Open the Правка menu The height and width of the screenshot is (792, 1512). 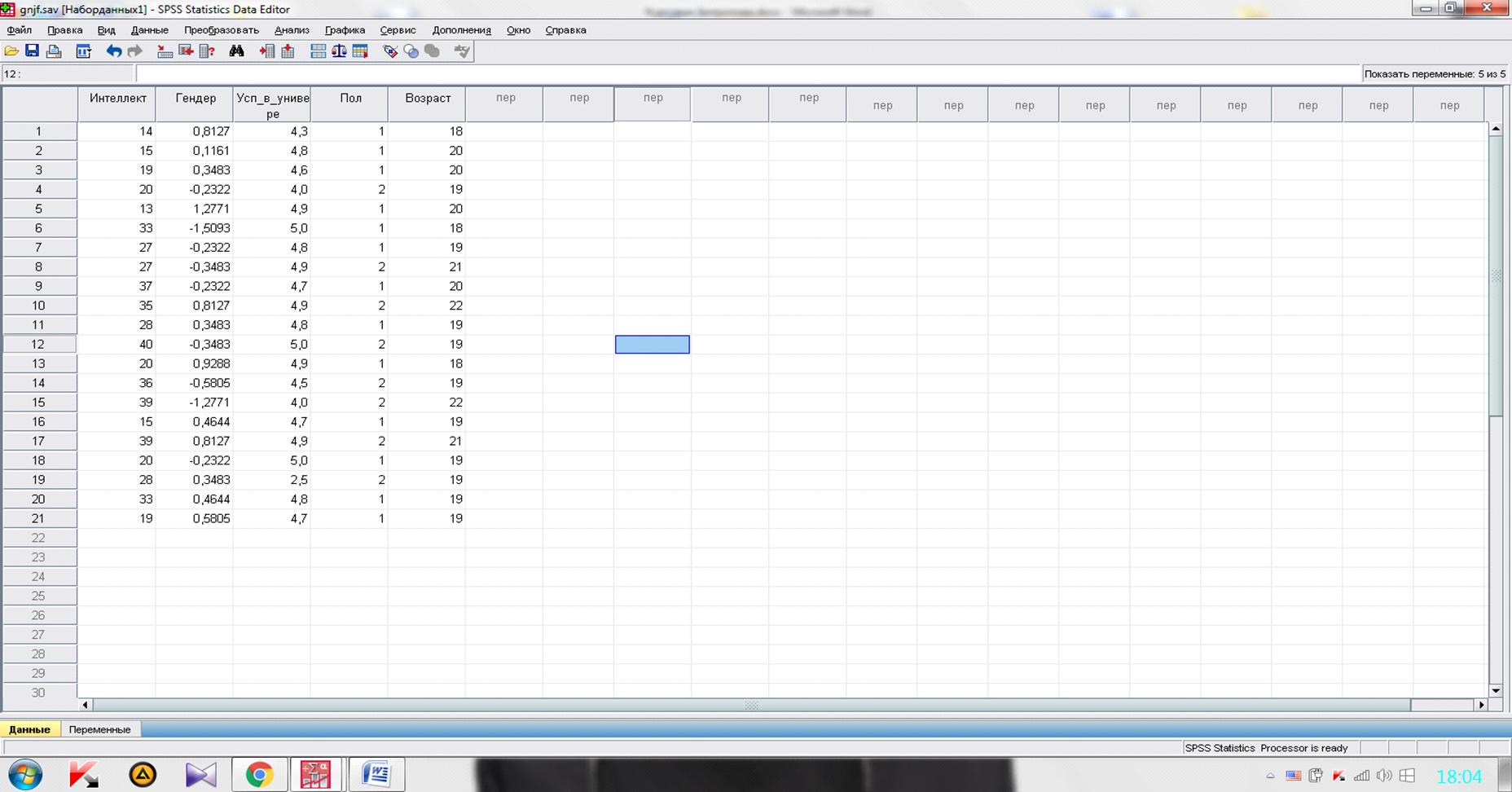(x=65, y=30)
